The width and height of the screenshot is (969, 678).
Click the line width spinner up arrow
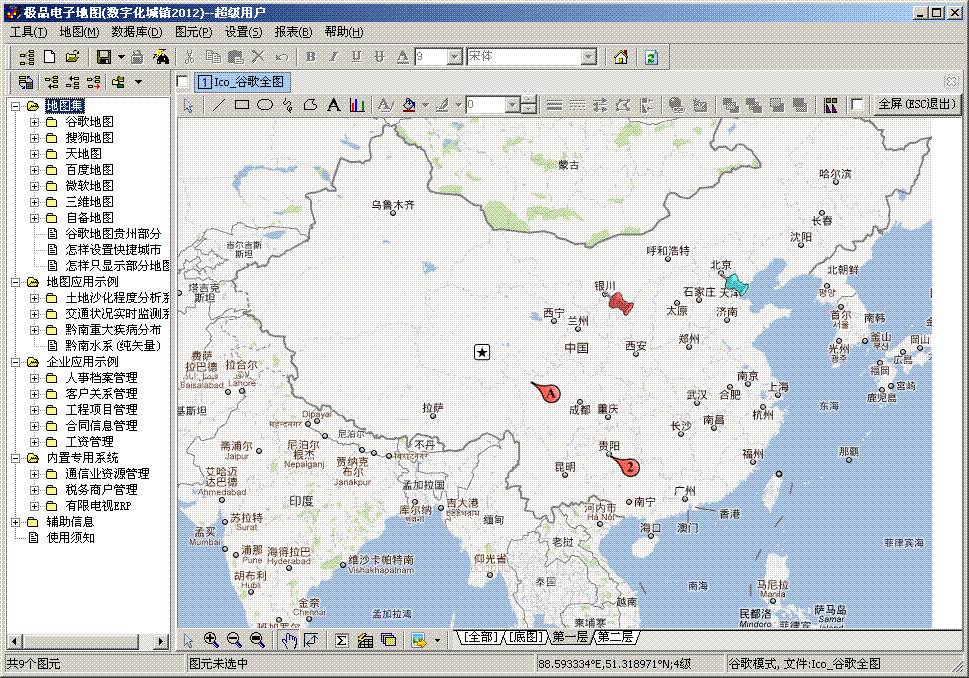529,101
